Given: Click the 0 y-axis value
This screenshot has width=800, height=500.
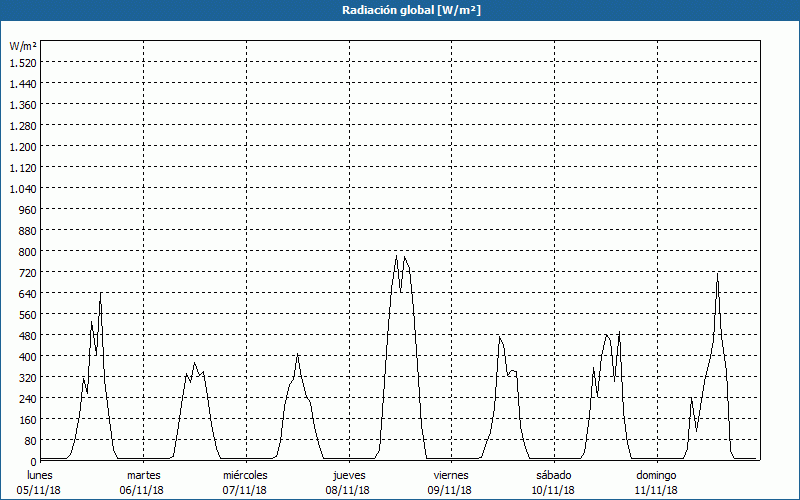Looking at the screenshot, I should [x=34, y=462].
